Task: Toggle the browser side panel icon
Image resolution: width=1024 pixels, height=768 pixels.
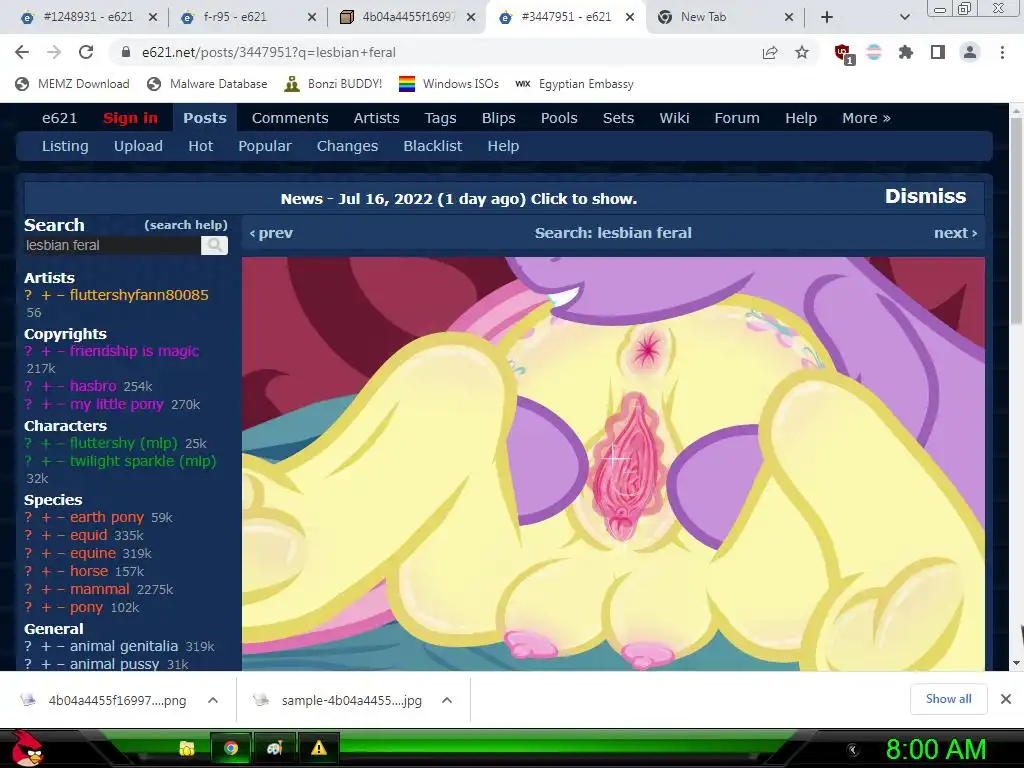Action: (938, 52)
